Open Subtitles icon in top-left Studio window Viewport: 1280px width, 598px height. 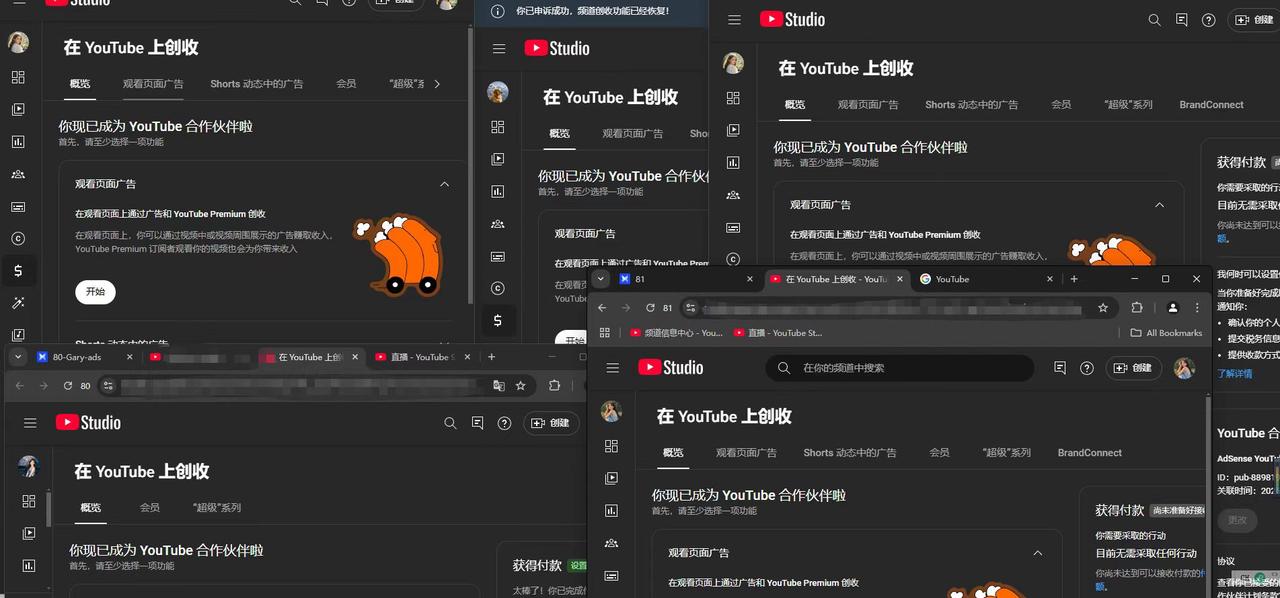pos(18,207)
